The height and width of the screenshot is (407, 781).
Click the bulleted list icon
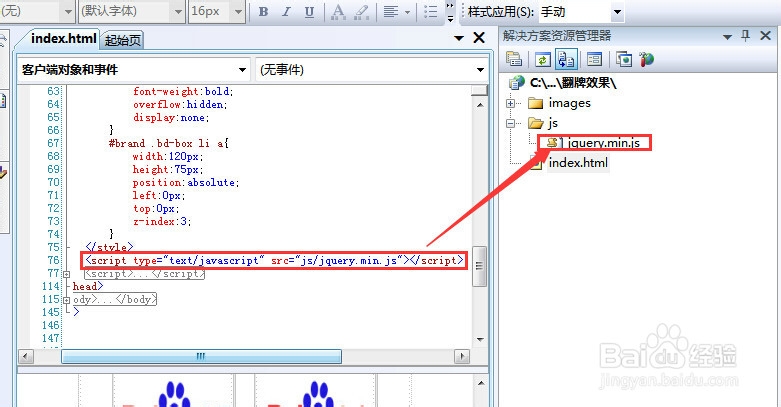click(x=430, y=11)
